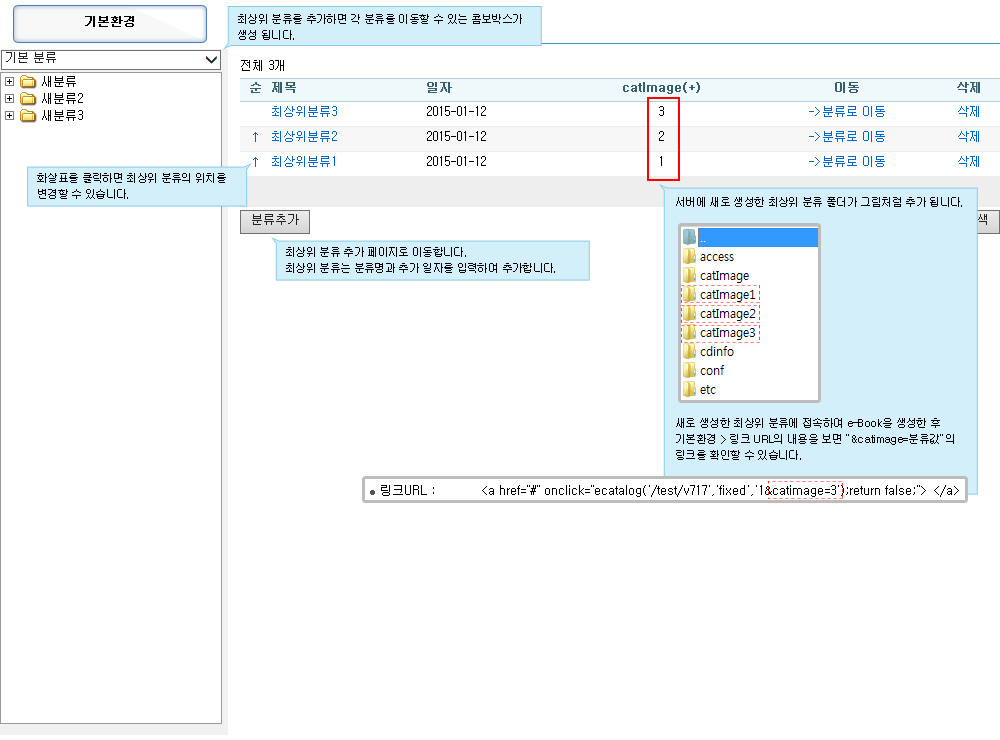Viewport: 1000px width, 740px height.
Task: Click the folder icon next to 새분류2
Action: 28,99
